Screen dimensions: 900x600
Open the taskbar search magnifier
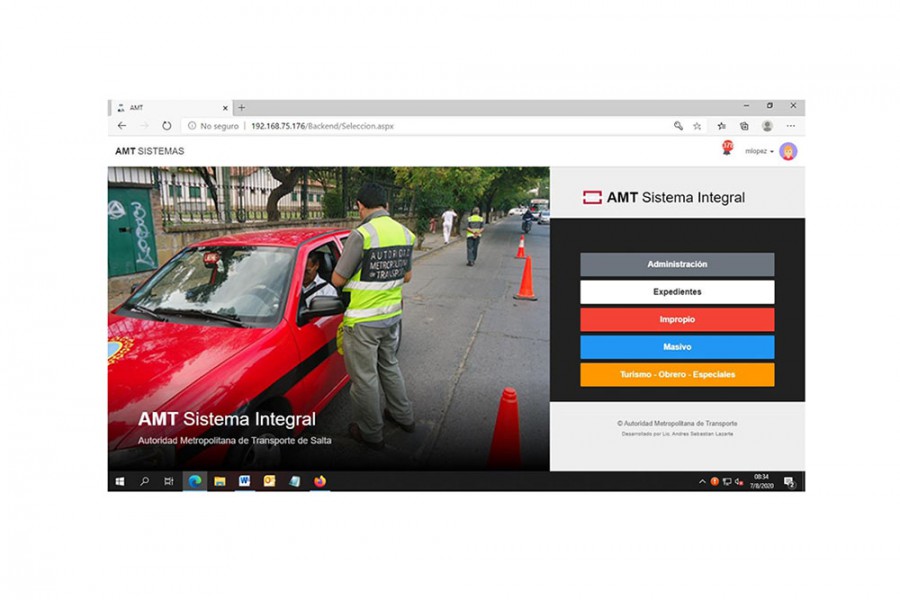145,481
